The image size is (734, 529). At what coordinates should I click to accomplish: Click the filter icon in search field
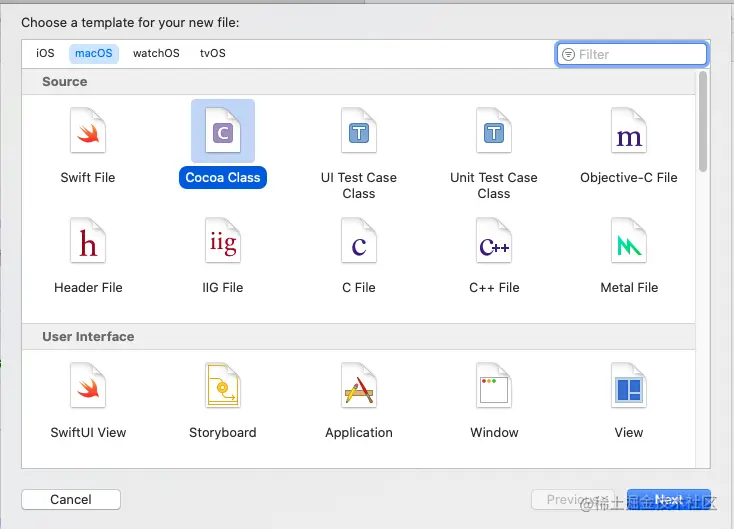(568, 54)
